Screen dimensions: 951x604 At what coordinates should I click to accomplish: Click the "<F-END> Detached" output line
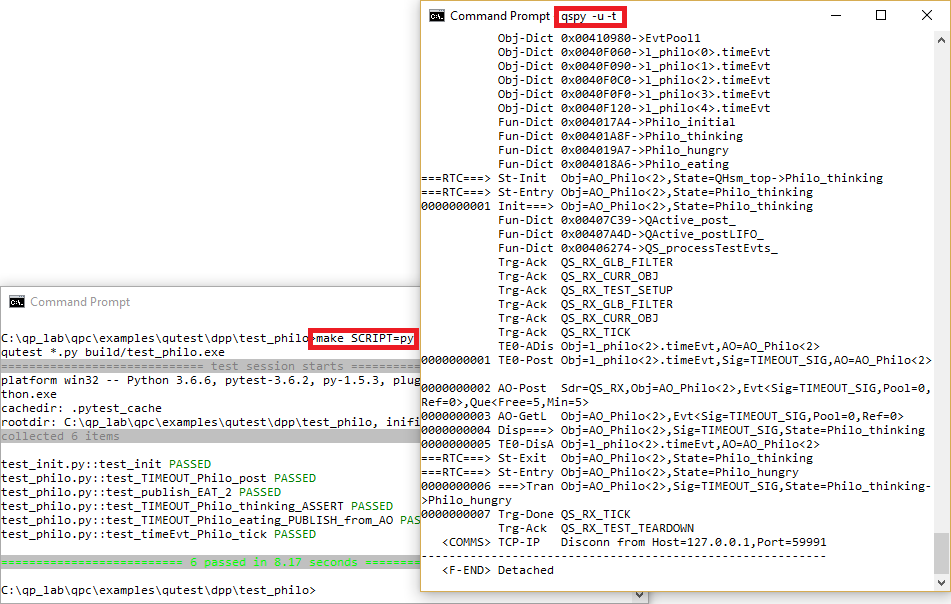497,570
